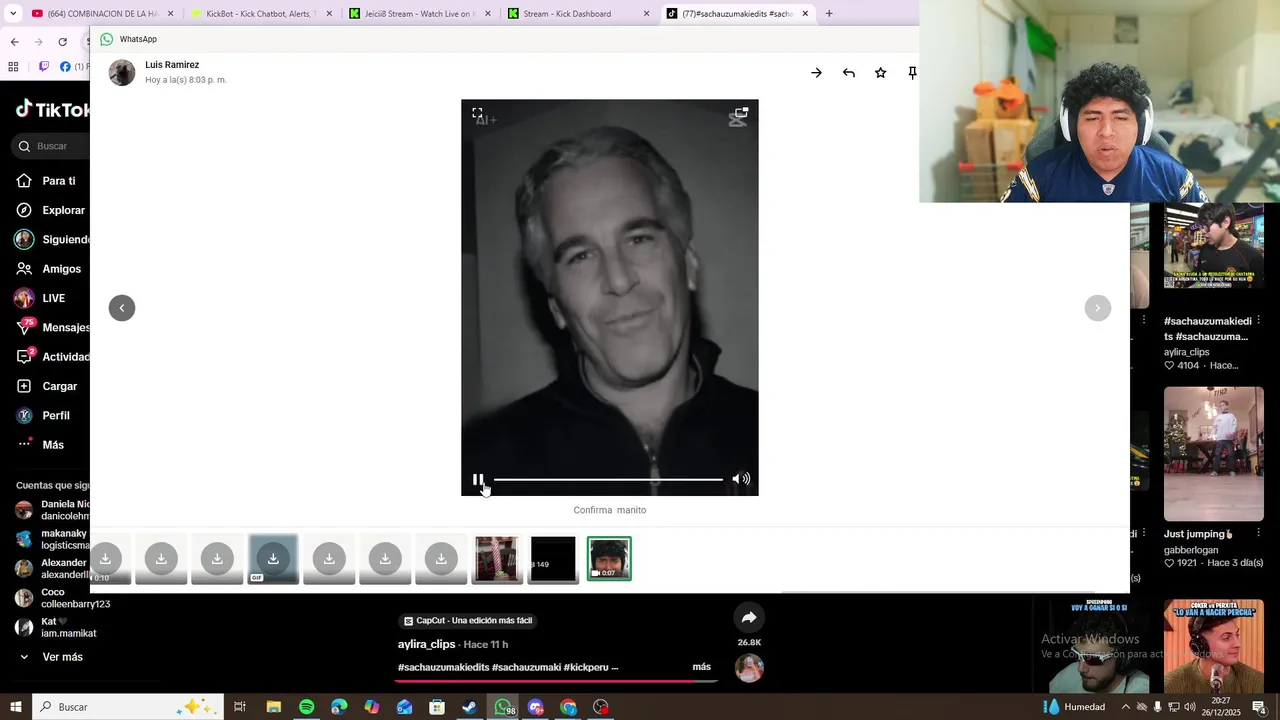The height and width of the screenshot is (720, 1280).
Task: Open picture-in-picture for the video
Action: (741, 113)
